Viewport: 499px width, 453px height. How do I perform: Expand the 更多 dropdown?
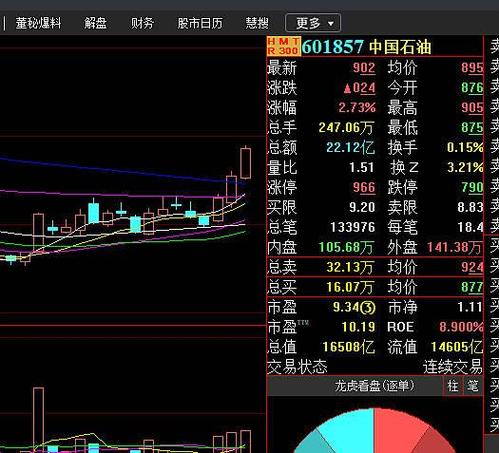coord(313,23)
